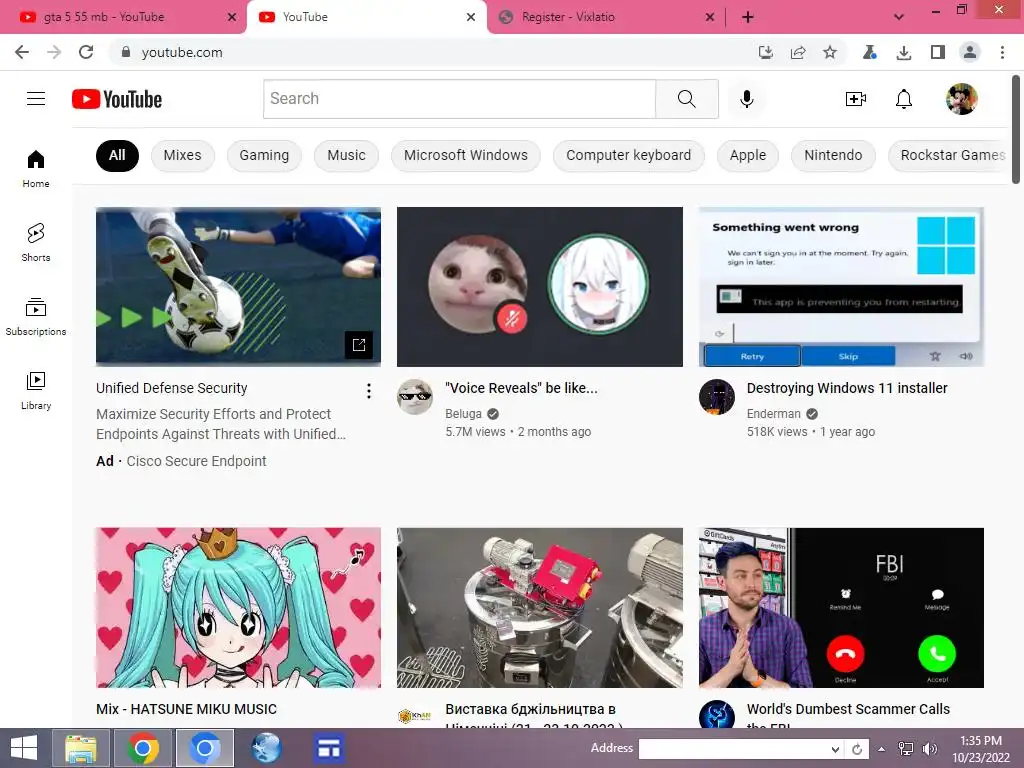Image resolution: width=1024 pixels, height=768 pixels.
Task: Visit the Beluga channel name
Action: tap(463, 414)
